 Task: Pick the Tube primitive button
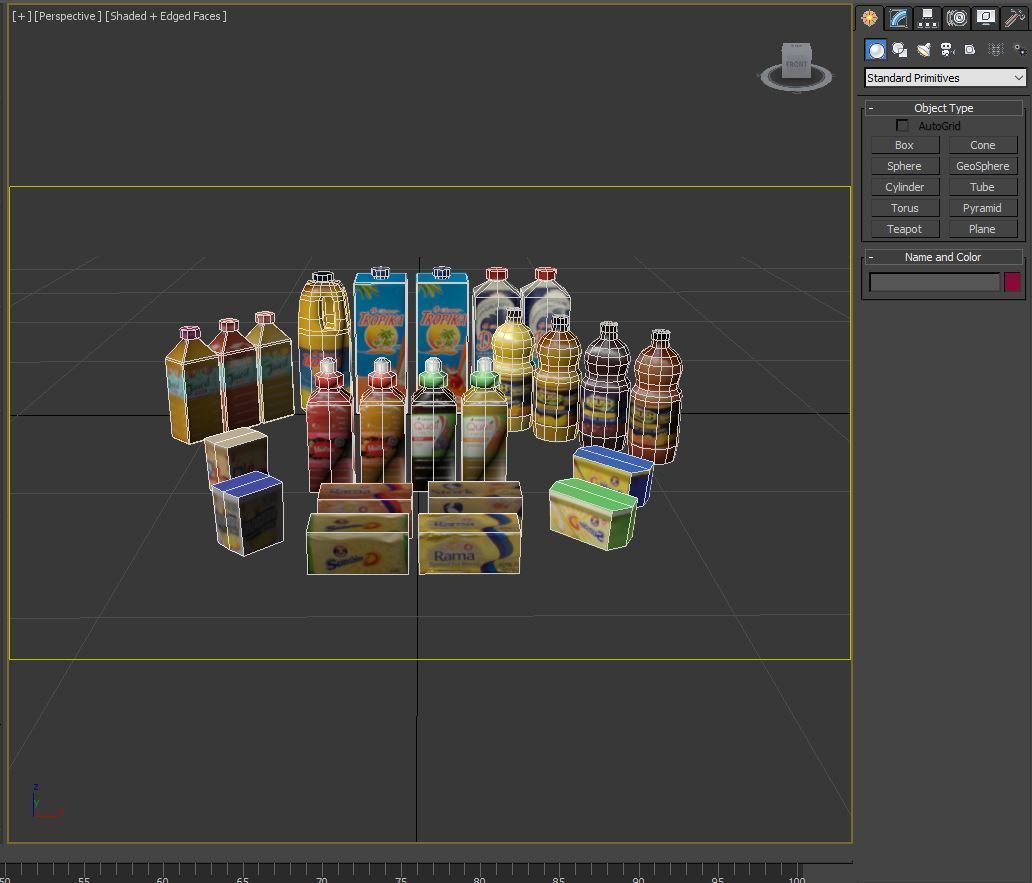point(983,188)
